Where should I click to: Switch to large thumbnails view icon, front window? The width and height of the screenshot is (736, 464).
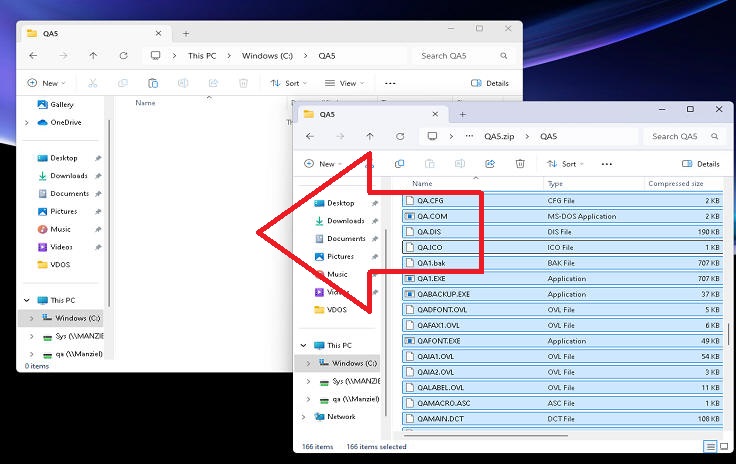point(724,446)
